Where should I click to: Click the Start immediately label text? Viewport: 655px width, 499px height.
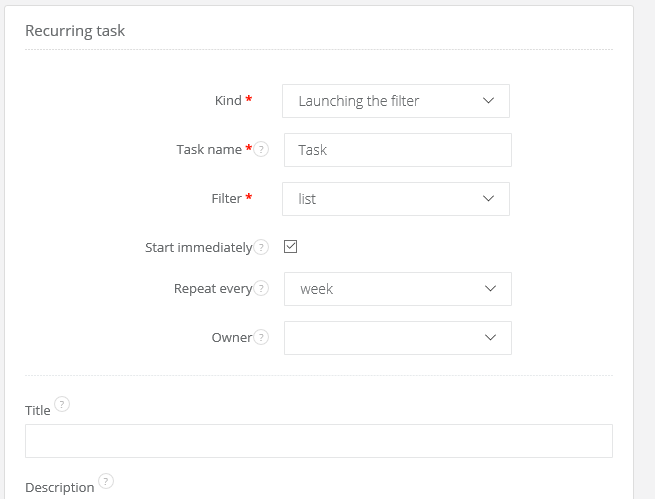coord(198,248)
